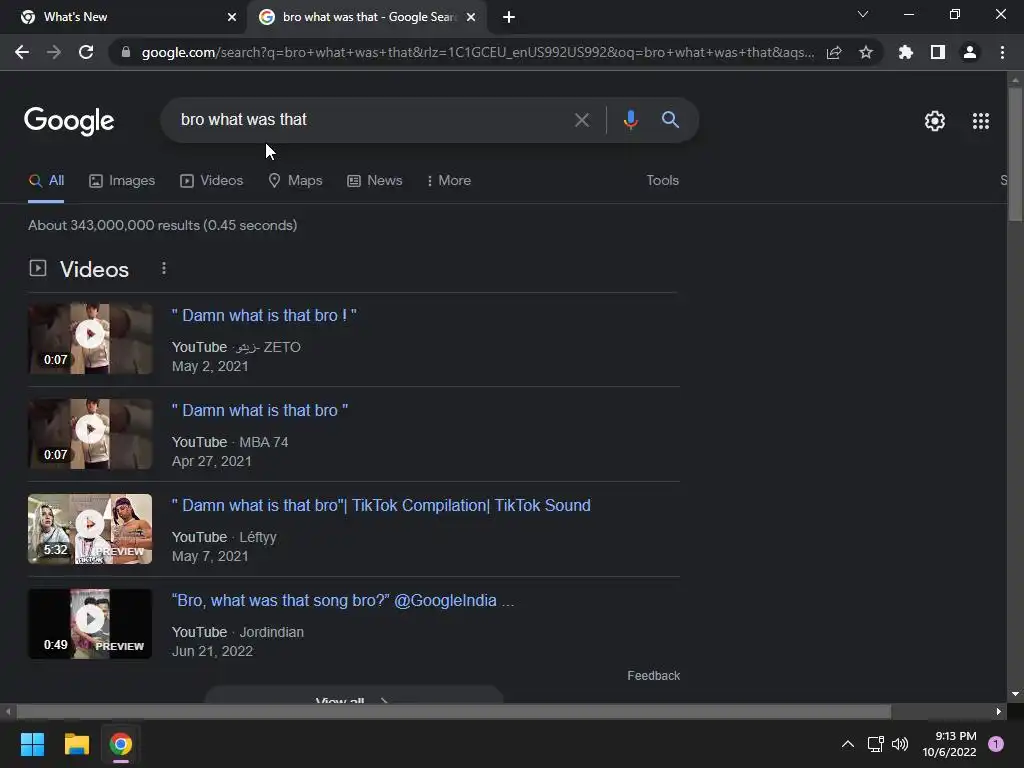The height and width of the screenshot is (768, 1024).
Task: Open the Chrome profile avatar
Action: click(x=970, y=52)
